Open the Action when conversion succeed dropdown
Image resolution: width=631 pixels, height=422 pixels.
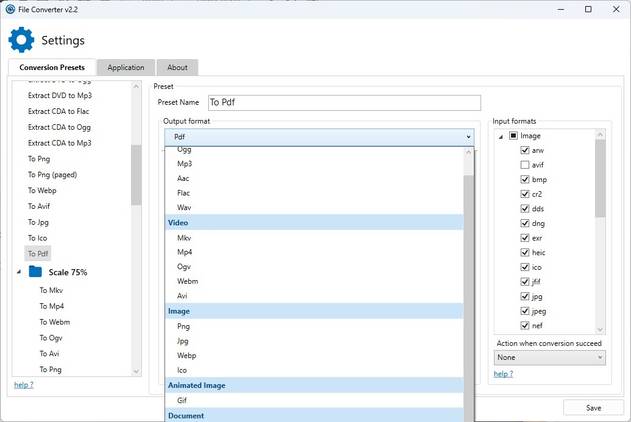coord(550,357)
